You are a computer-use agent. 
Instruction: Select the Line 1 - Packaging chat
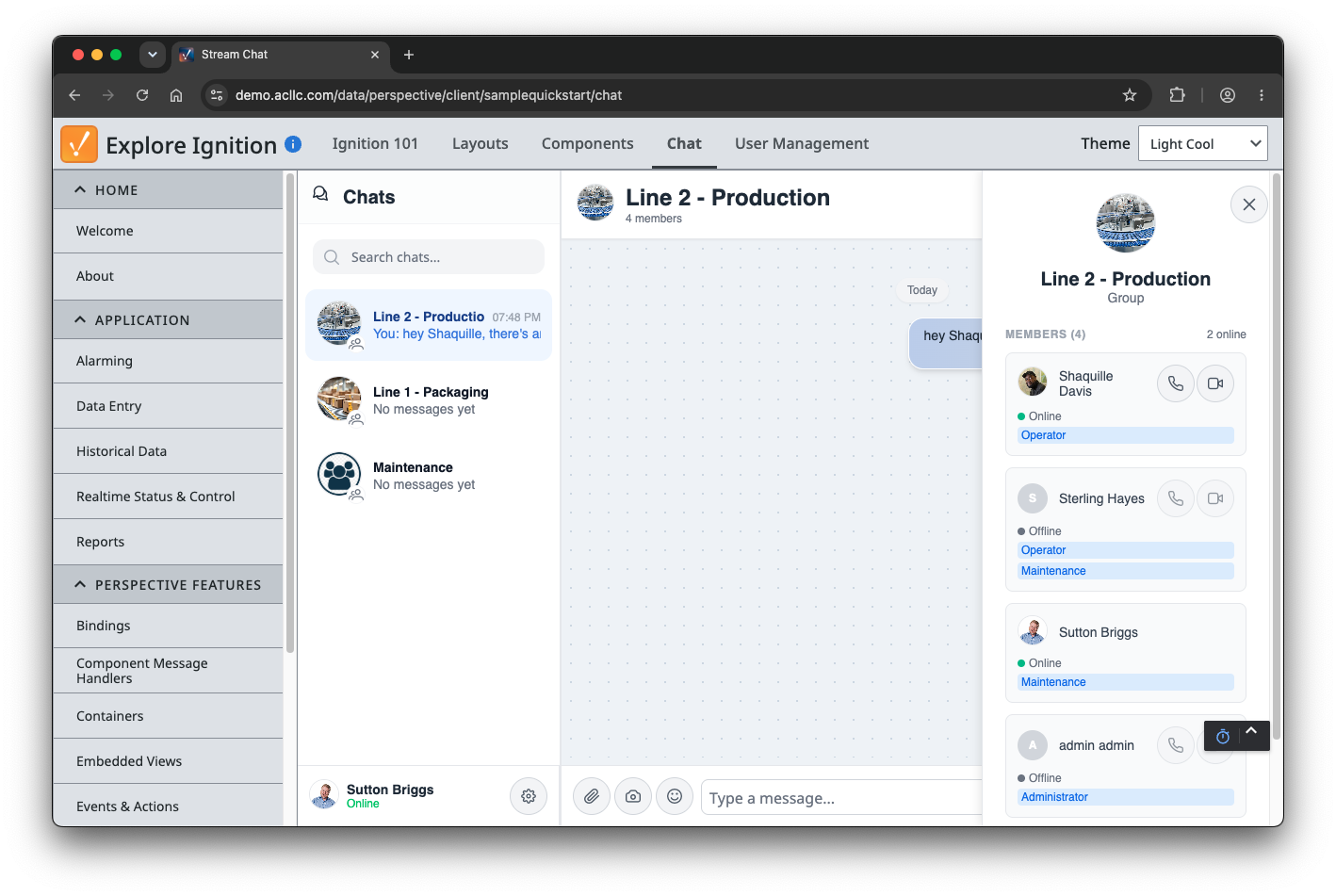point(429,400)
